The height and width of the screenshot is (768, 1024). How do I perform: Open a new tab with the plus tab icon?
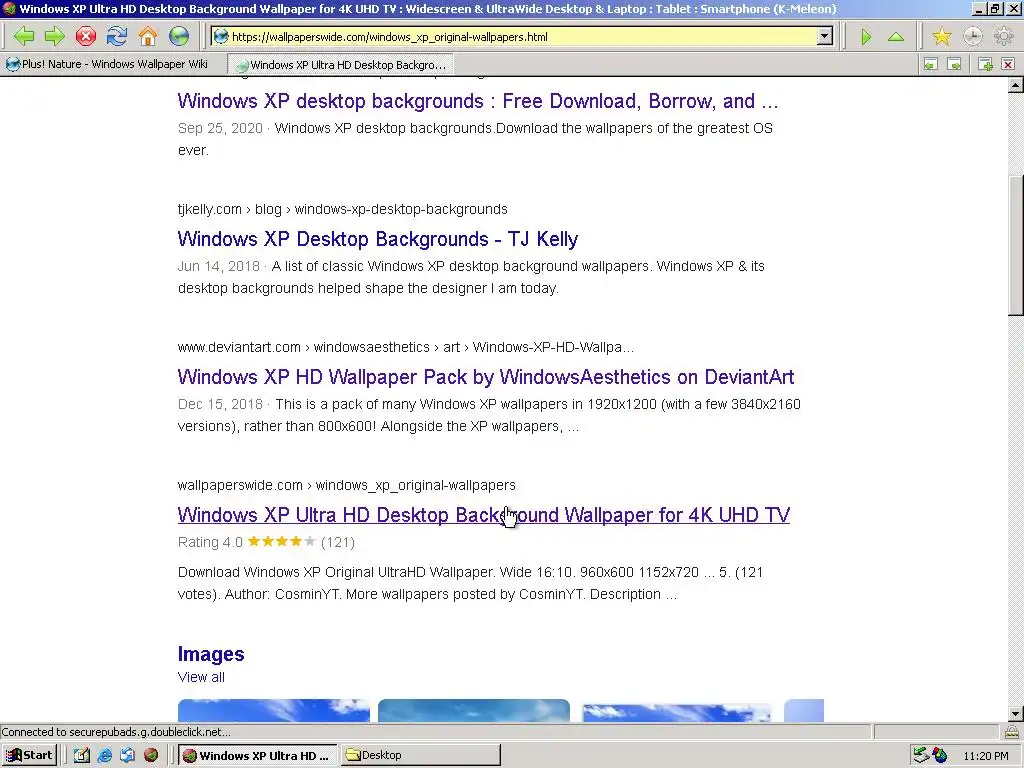click(x=985, y=64)
